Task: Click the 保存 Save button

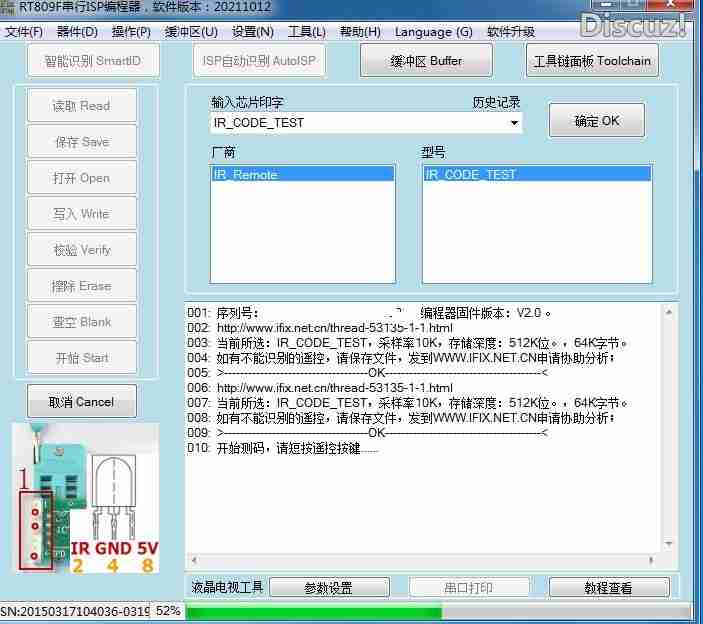Action: (82, 142)
